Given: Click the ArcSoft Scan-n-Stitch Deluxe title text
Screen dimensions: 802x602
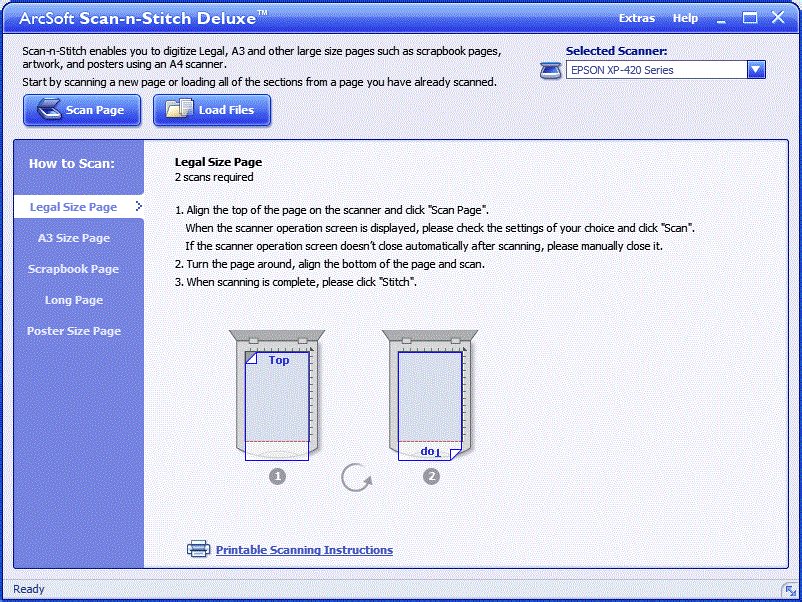Looking at the screenshot, I should (x=143, y=18).
